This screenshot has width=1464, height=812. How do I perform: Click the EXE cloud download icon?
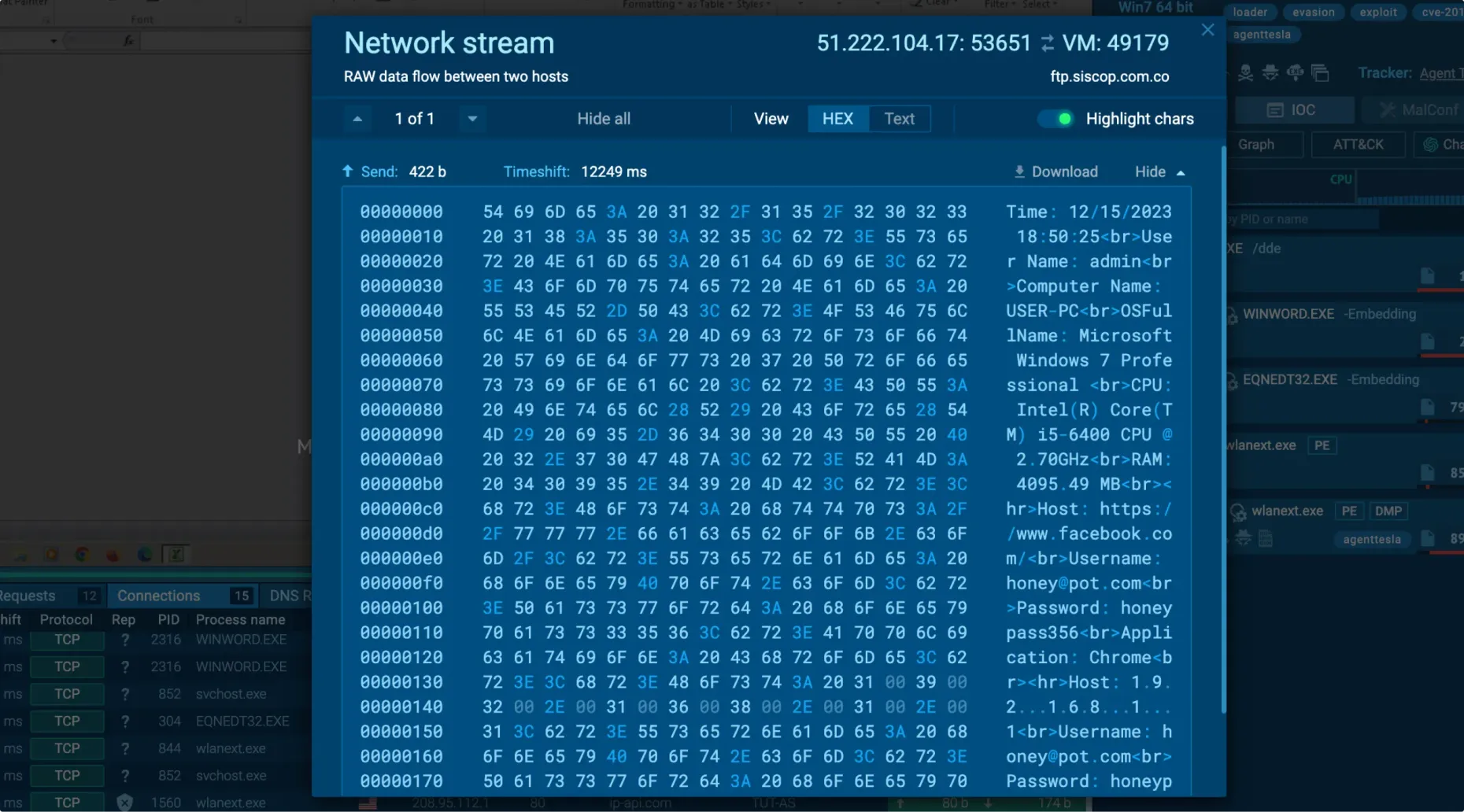(x=1295, y=73)
